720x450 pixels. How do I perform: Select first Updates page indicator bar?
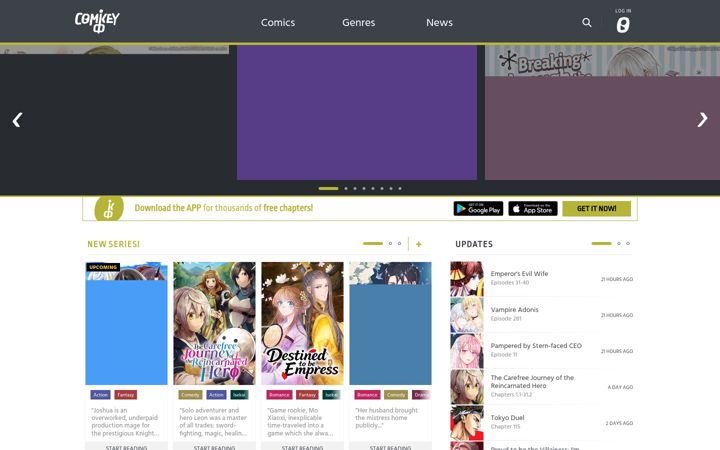602,243
